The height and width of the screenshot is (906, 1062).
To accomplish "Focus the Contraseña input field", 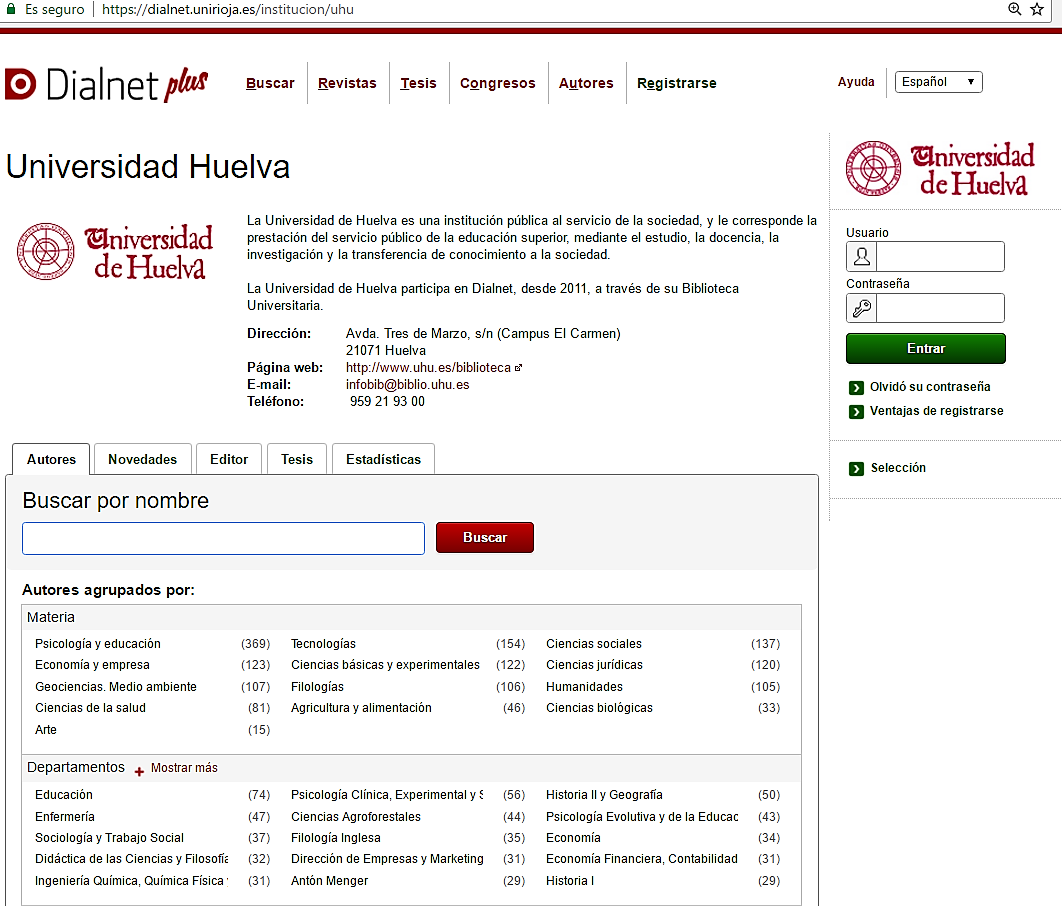I will (x=940, y=308).
